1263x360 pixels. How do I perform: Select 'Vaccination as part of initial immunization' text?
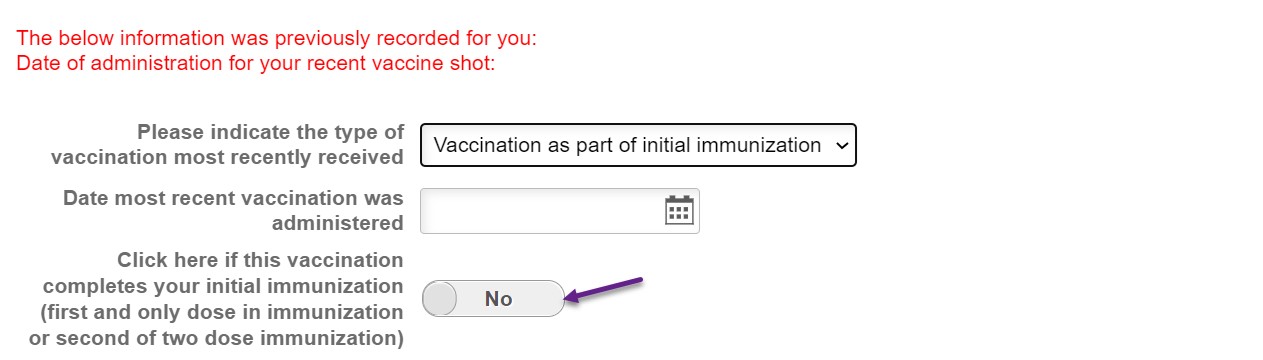[627, 145]
